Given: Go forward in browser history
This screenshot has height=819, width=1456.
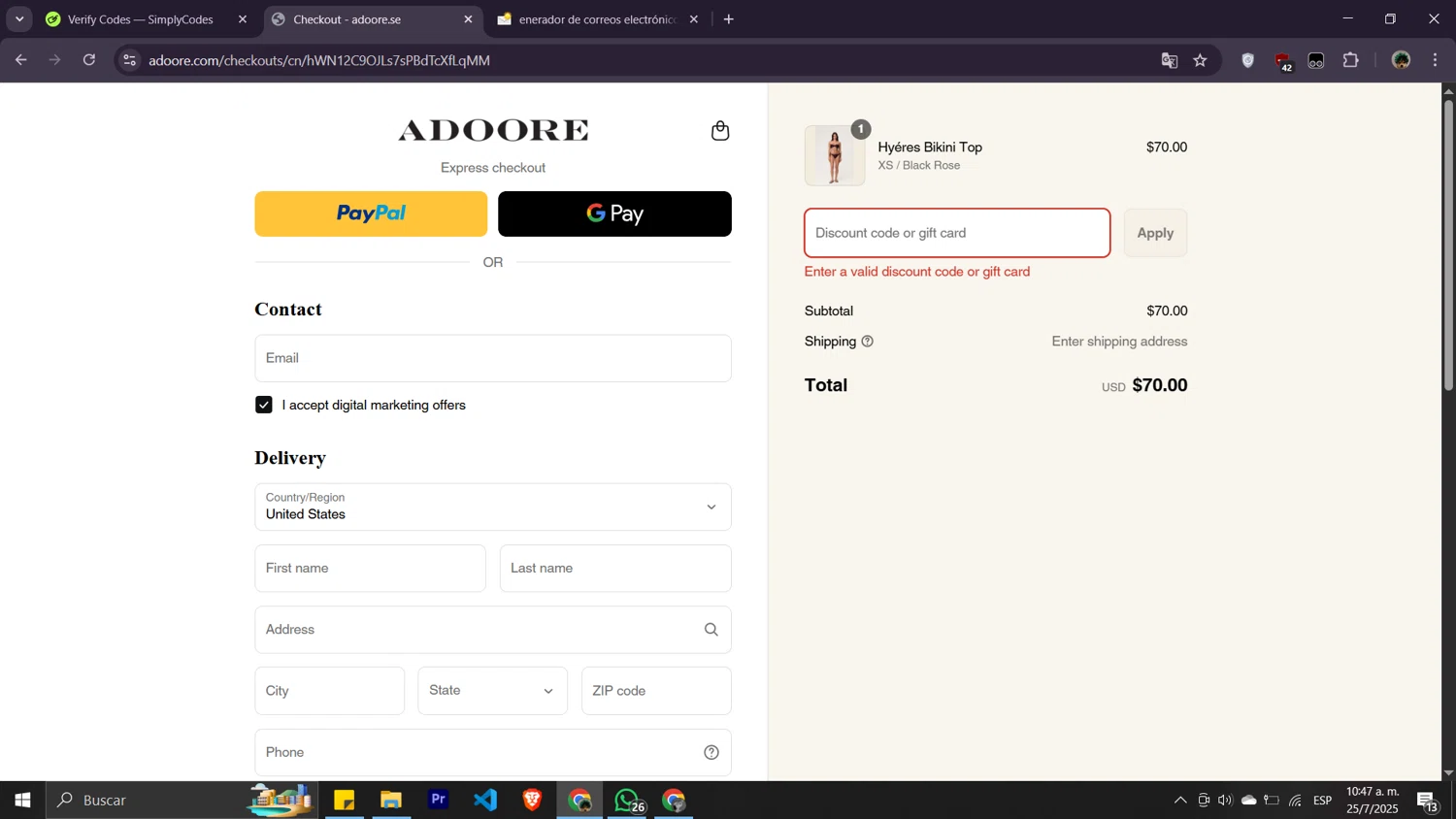Looking at the screenshot, I should pos(55,60).
